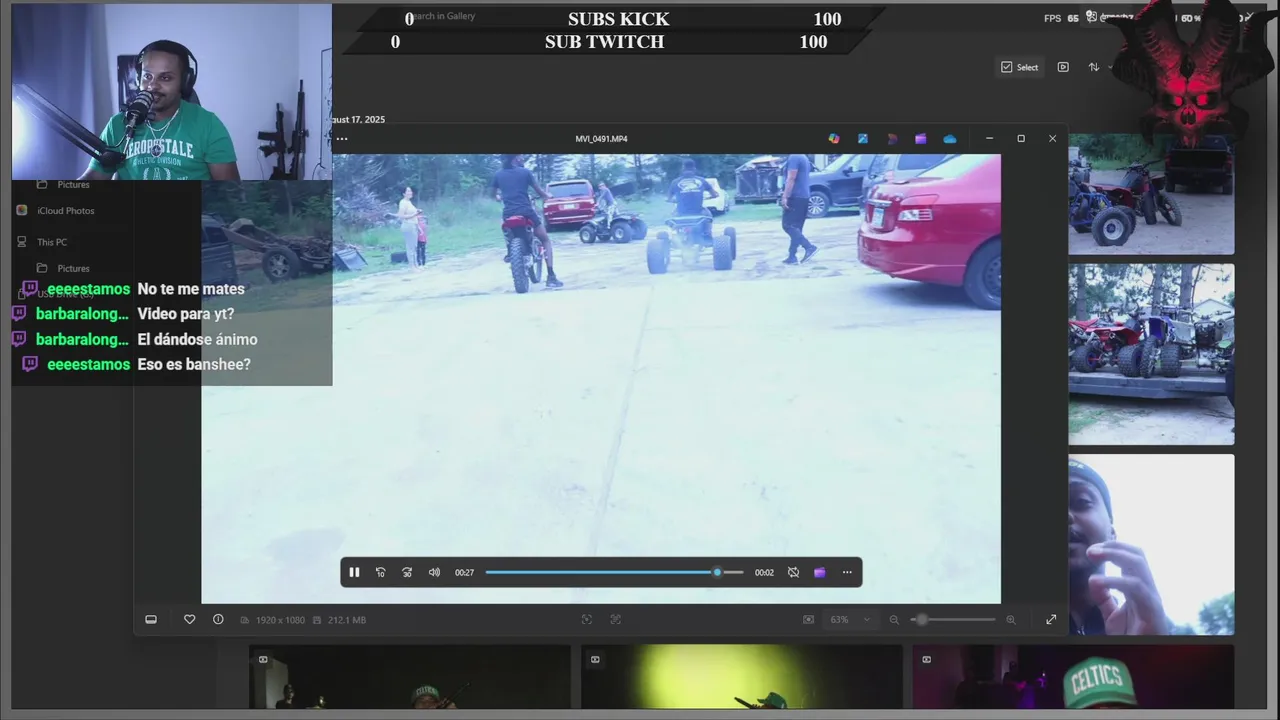The height and width of the screenshot is (720, 1280).
Task: Click the Select checkbox button in gallery
Action: [x=1019, y=67]
